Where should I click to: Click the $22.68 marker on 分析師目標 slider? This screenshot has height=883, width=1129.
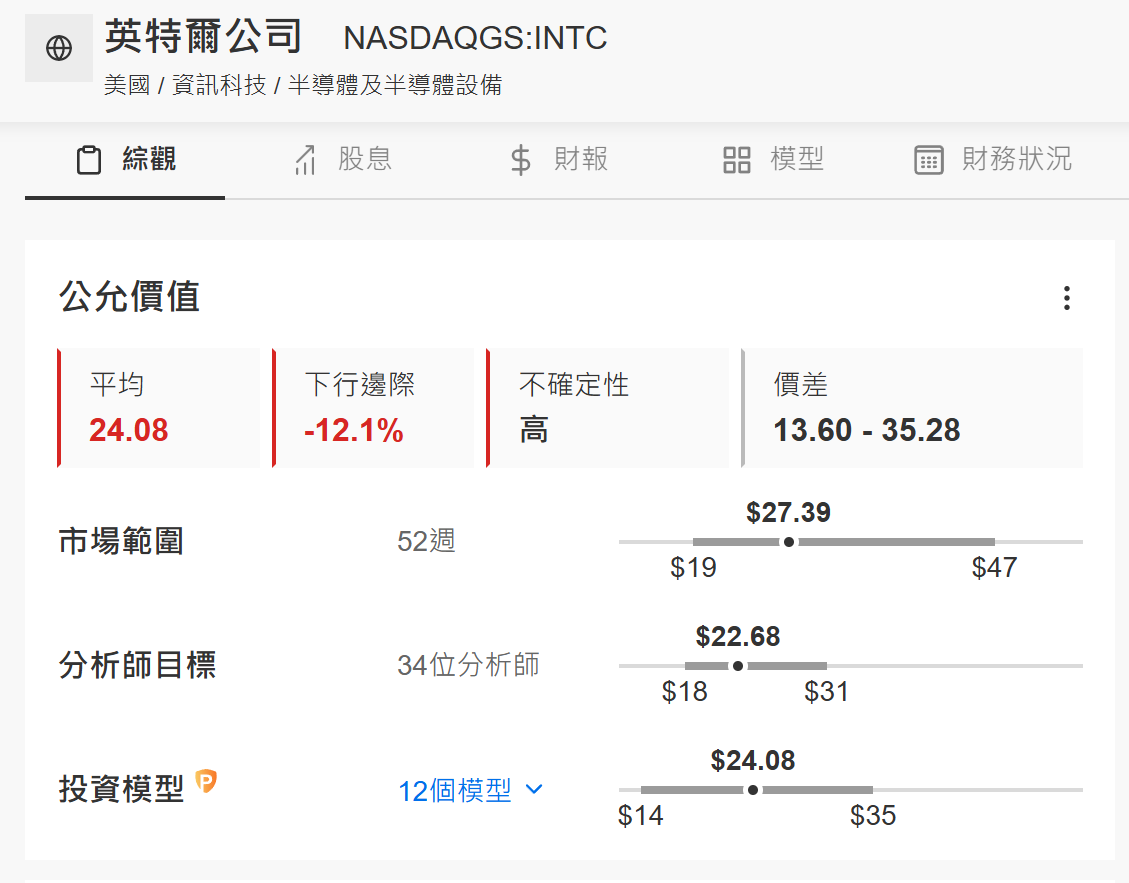coord(738,666)
